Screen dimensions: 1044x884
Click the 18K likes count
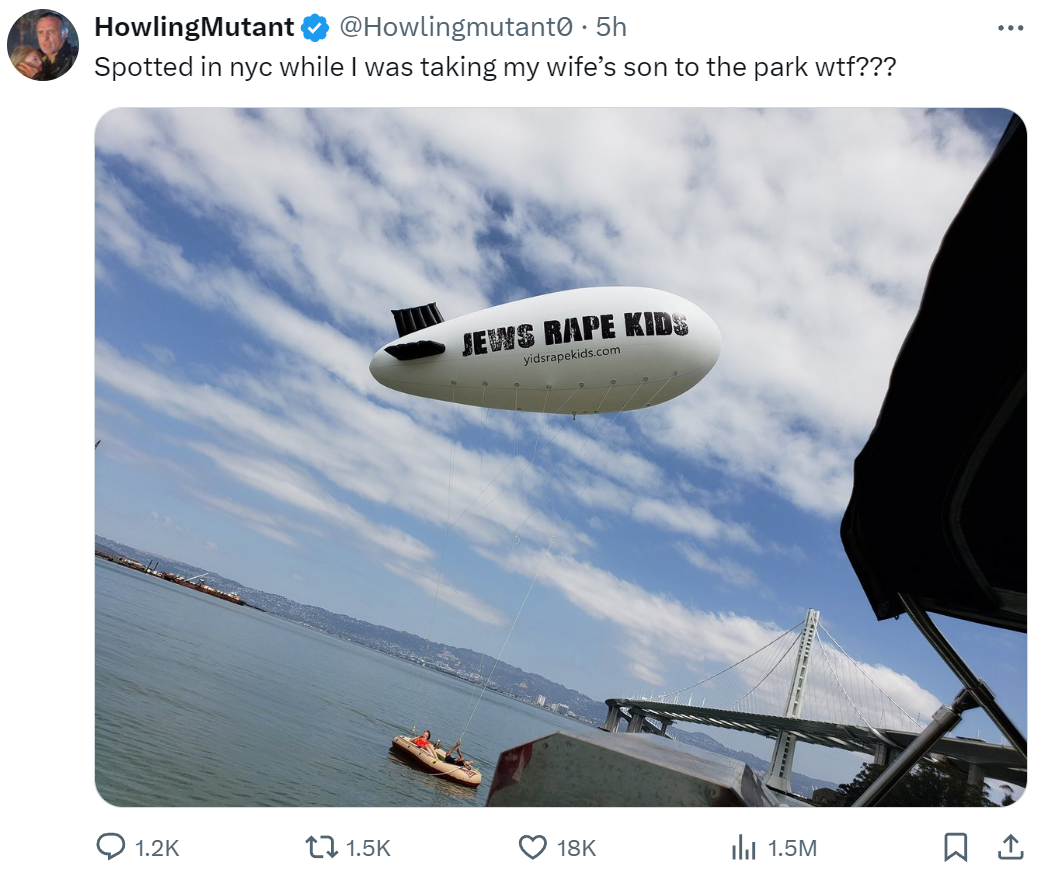577,848
